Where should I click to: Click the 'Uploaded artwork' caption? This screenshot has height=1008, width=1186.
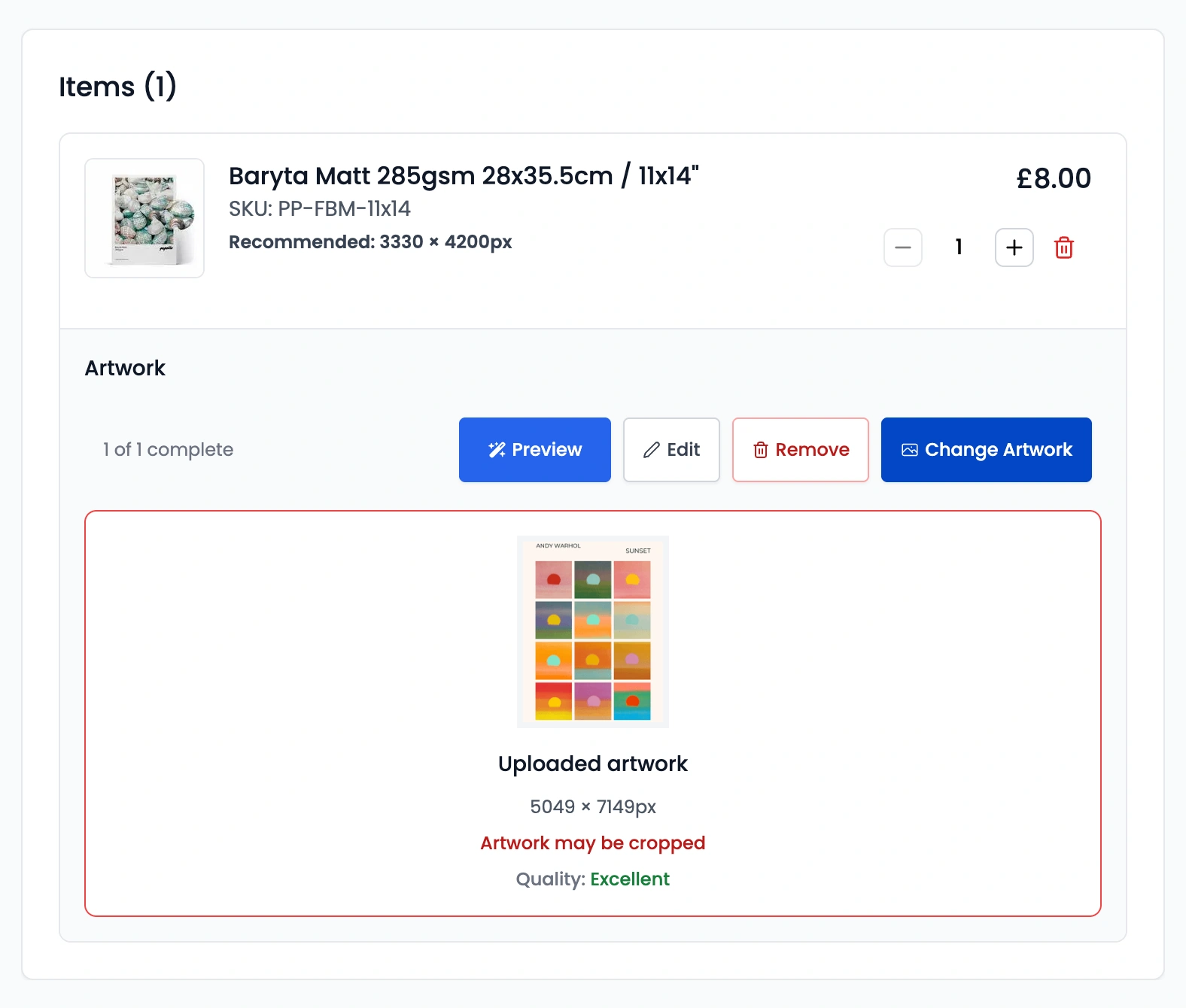(593, 764)
